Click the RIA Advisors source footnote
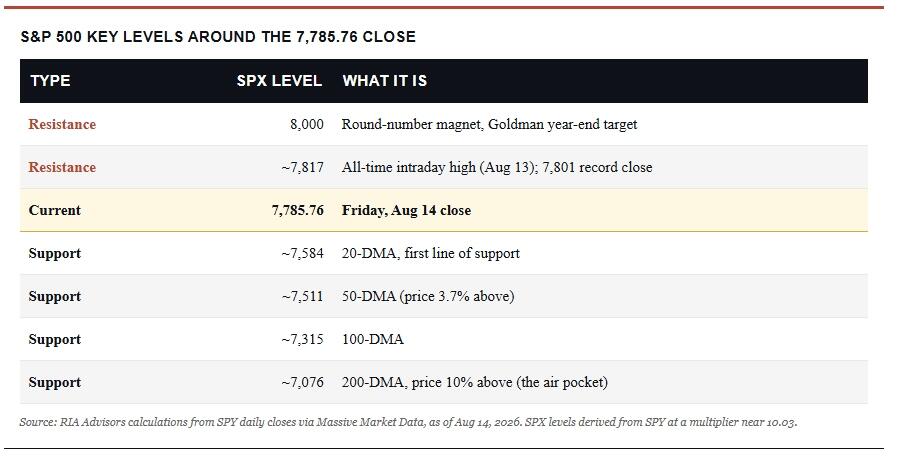 (x=408, y=422)
